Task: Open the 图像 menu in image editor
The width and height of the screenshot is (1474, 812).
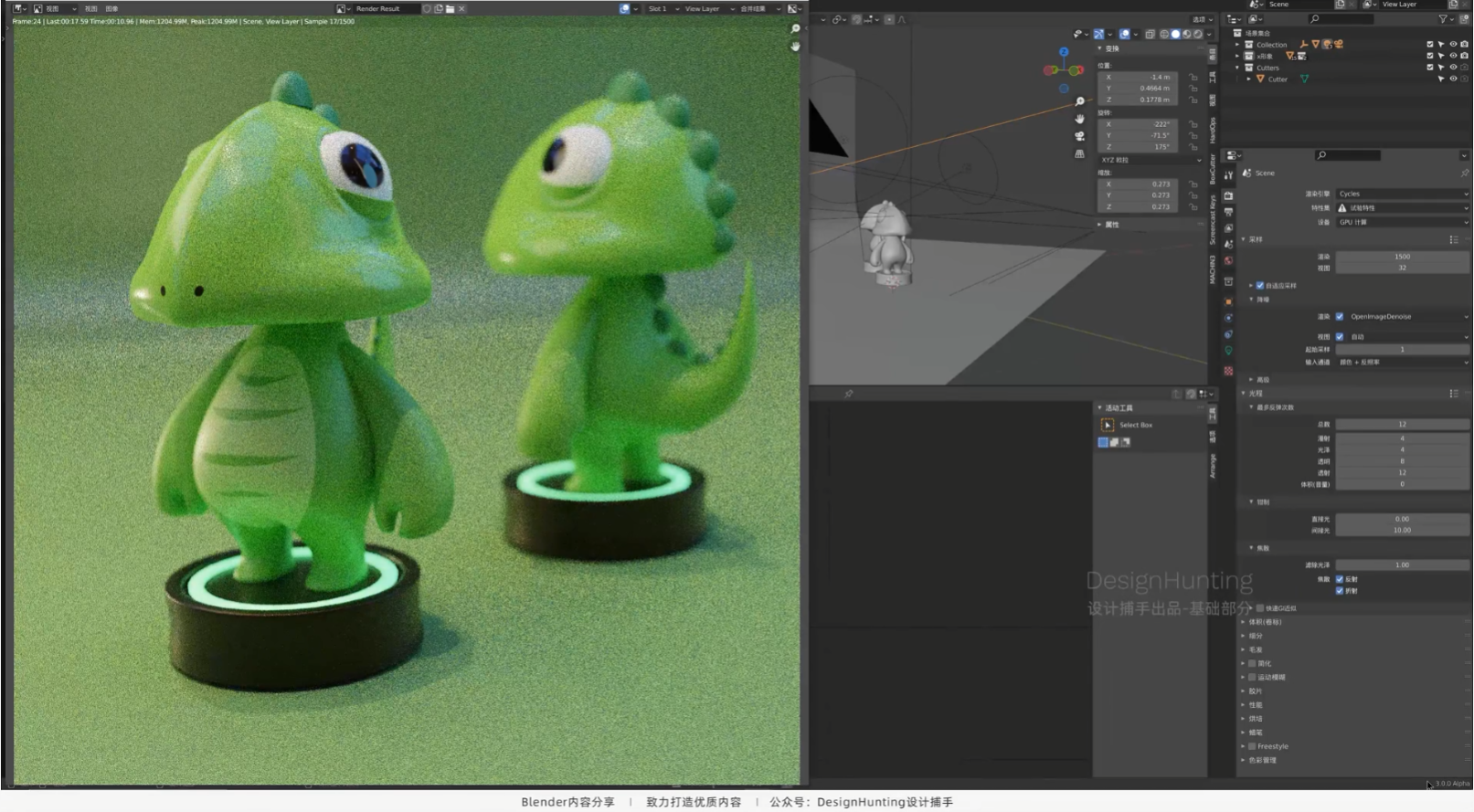Action: 111,8
